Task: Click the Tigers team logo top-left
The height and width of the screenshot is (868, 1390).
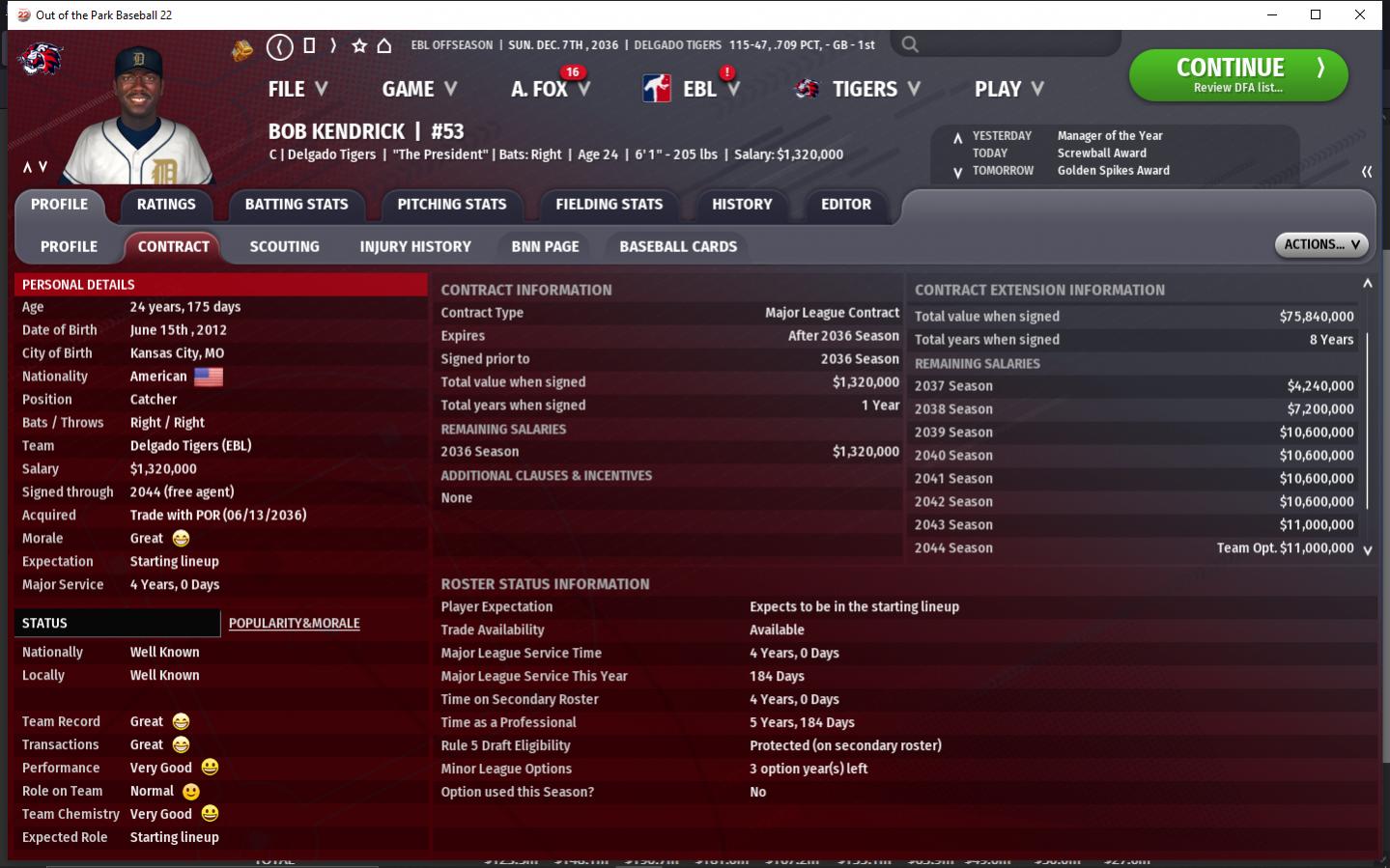Action: pos(41,60)
